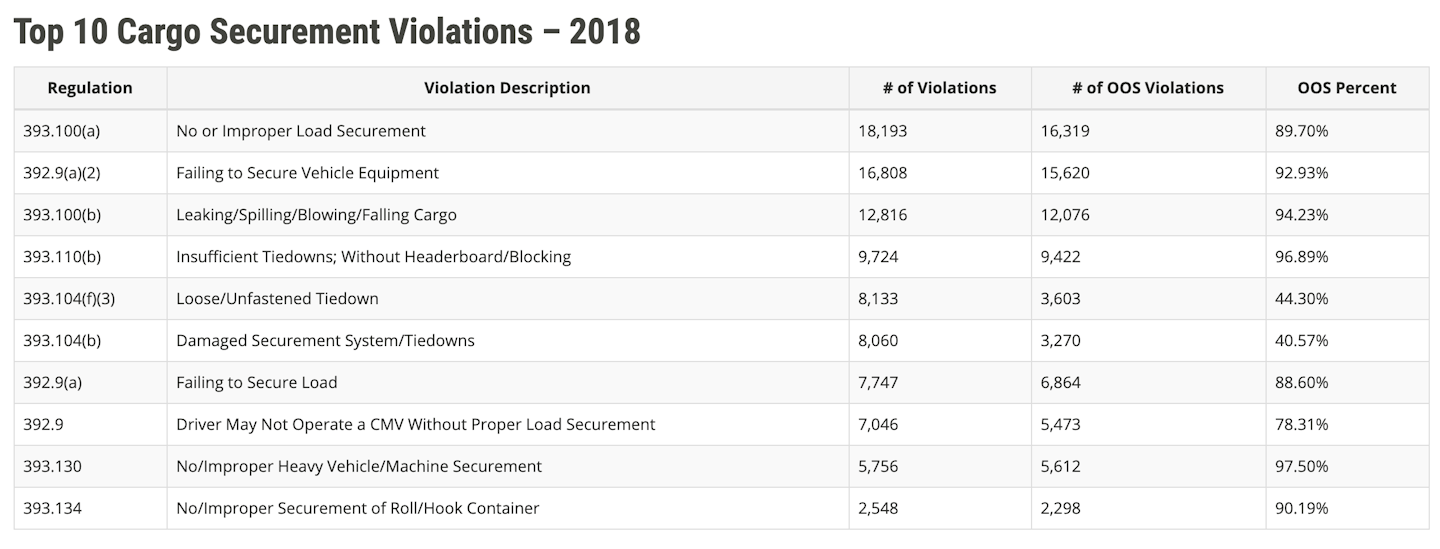Click the Regulation column header
Image resolution: width=1440 pixels, height=549 pixels.
90,88
